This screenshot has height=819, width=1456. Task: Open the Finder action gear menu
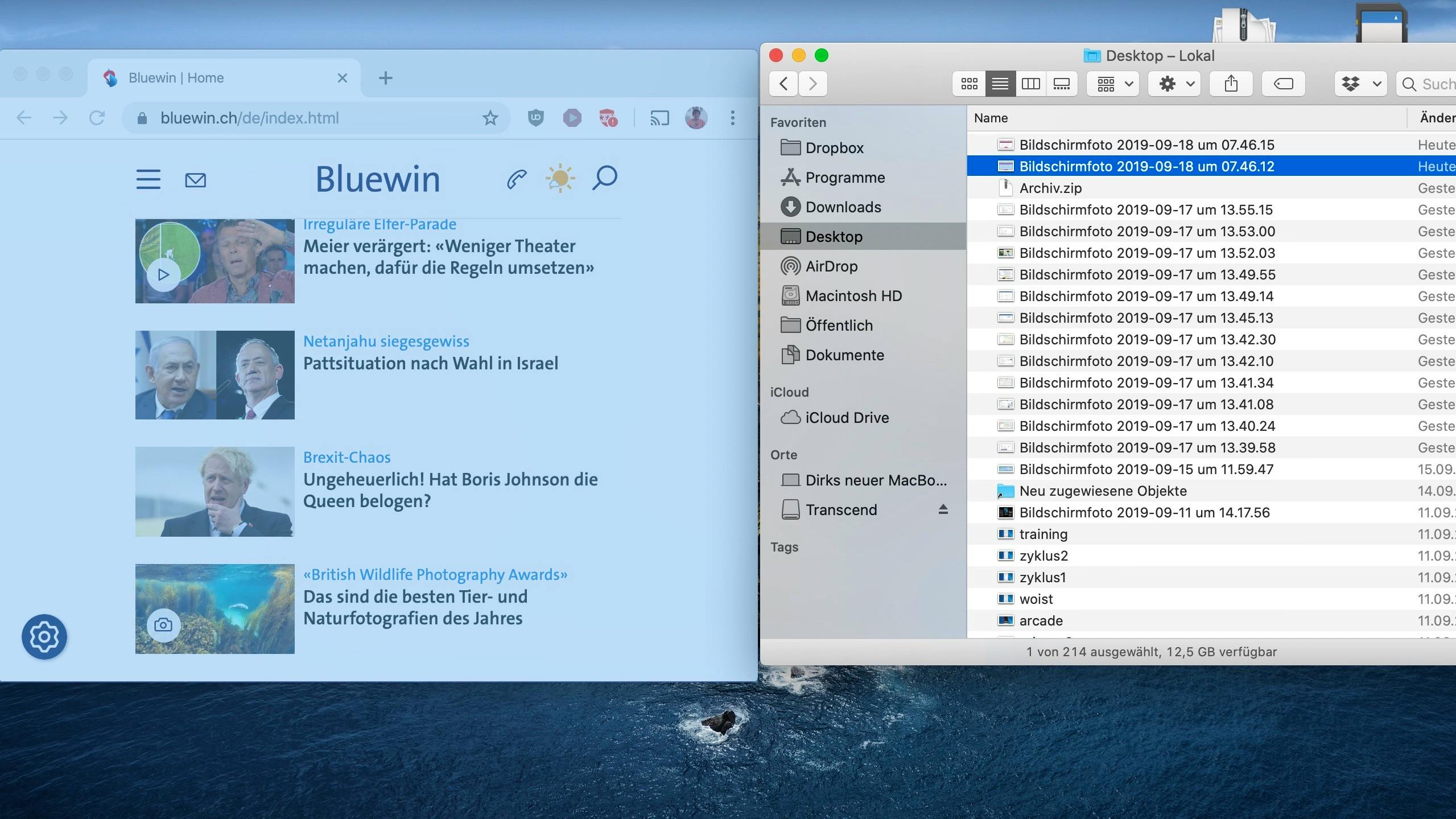point(1174,84)
